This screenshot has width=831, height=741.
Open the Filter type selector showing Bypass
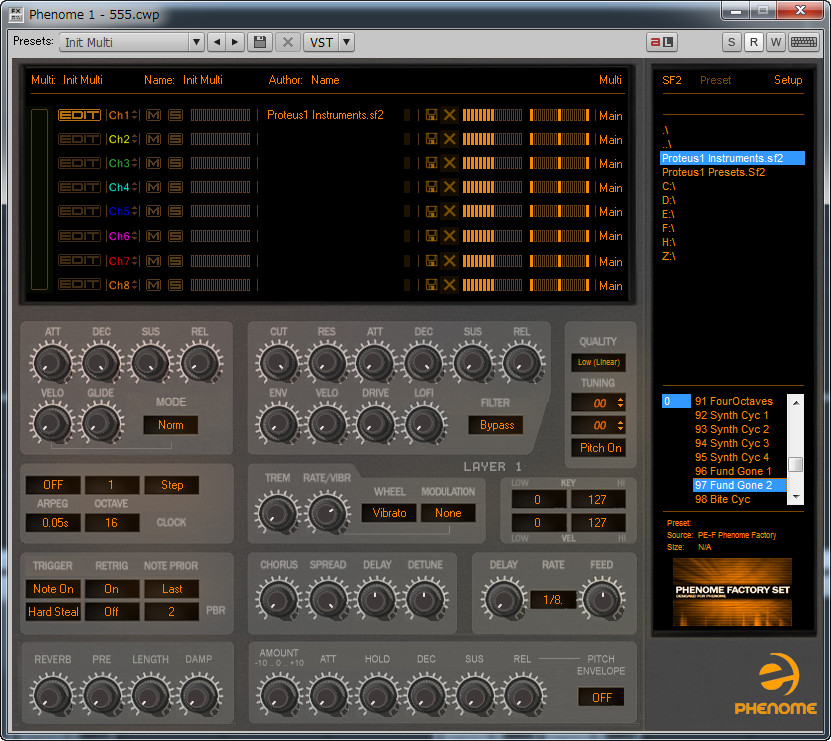click(496, 425)
